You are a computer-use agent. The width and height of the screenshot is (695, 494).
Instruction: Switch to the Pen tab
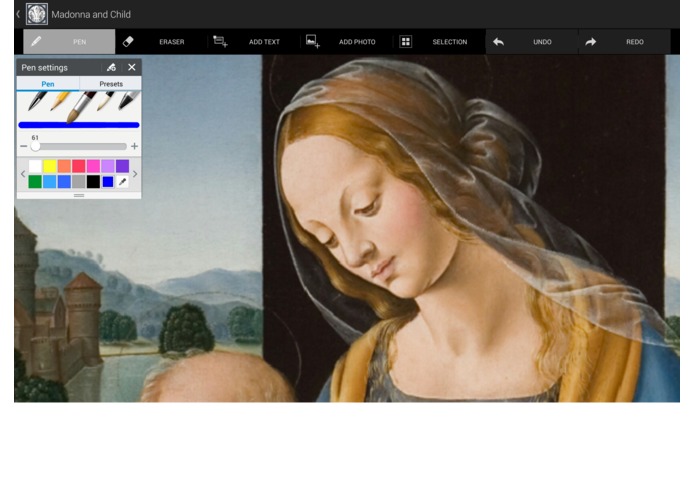click(48, 84)
